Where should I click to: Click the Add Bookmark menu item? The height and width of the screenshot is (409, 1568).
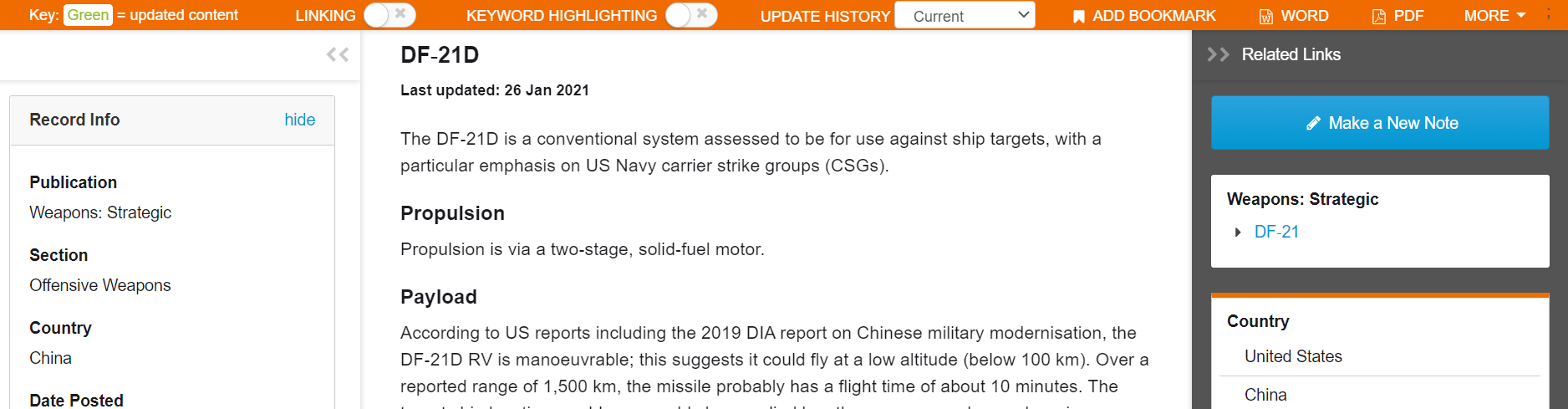tap(1144, 16)
